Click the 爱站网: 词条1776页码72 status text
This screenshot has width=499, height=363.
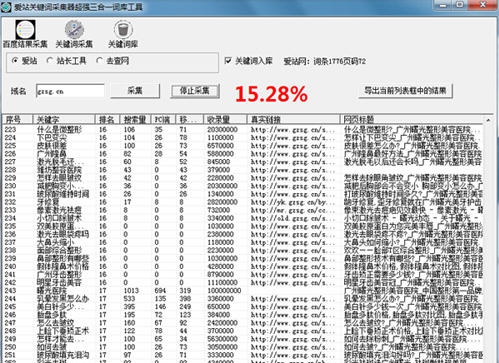coord(324,61)
